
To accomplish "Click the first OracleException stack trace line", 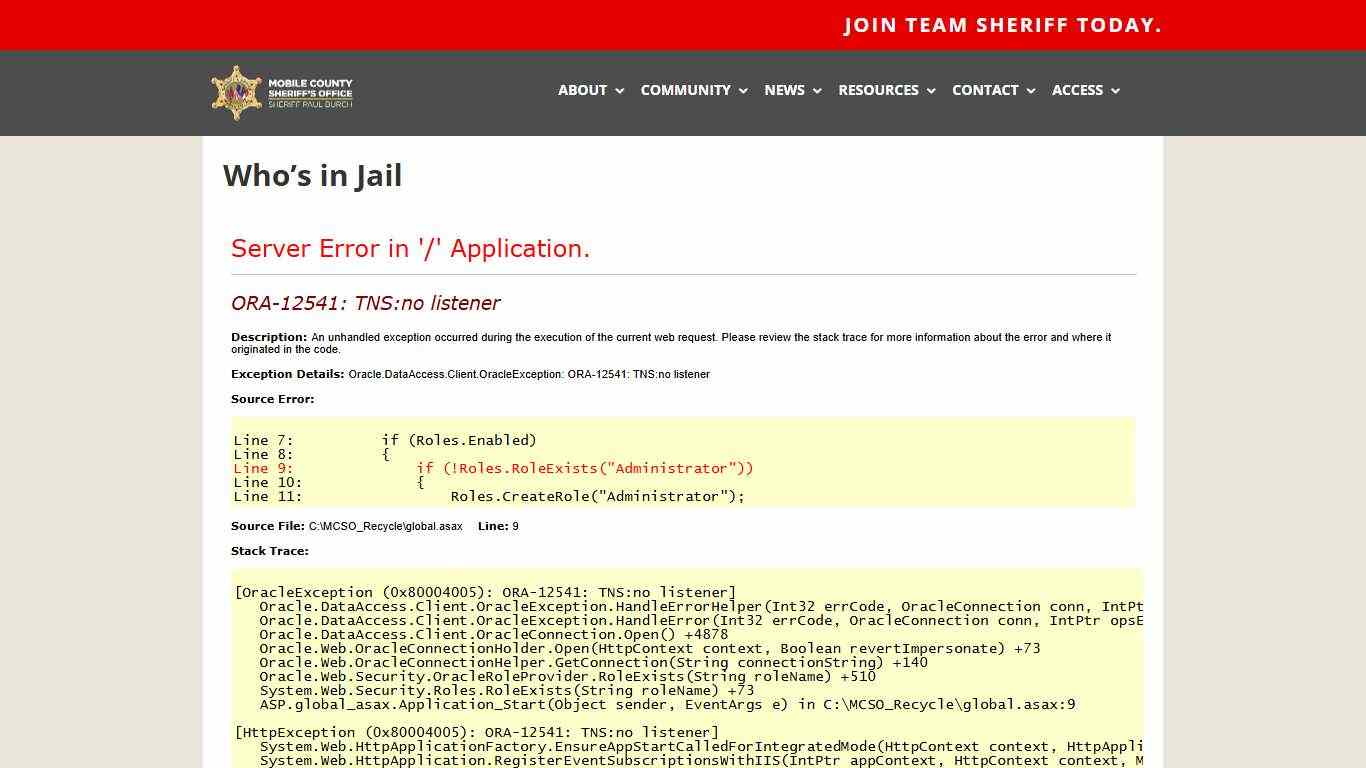I will [x=485, y=592].
